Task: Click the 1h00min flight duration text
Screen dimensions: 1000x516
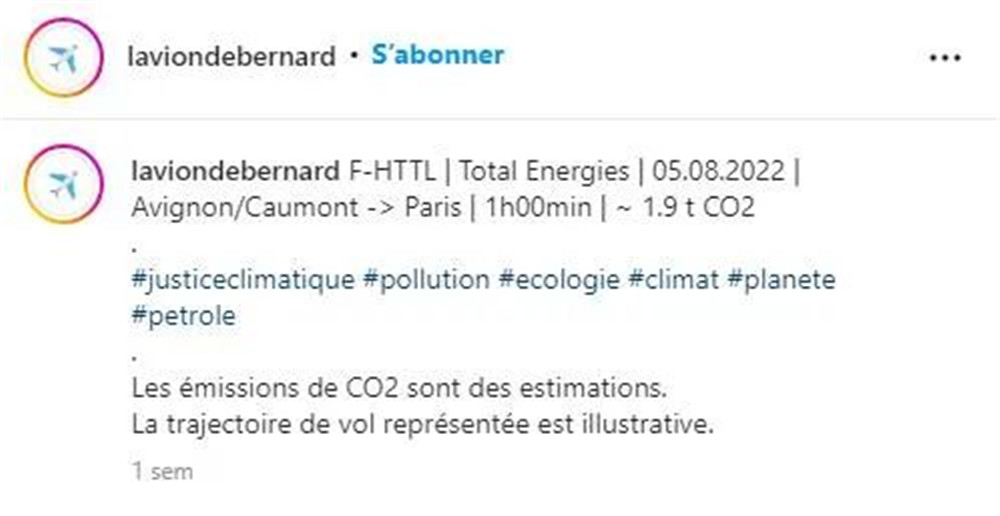Action: click(539, 207)
